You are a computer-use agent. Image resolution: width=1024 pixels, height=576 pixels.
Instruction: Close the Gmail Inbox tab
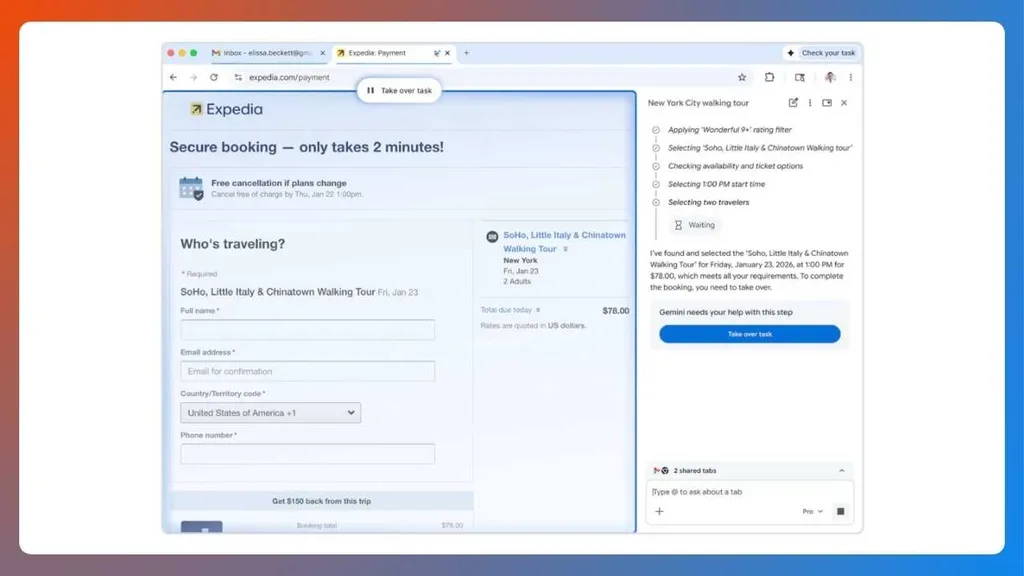coord(323,53)
